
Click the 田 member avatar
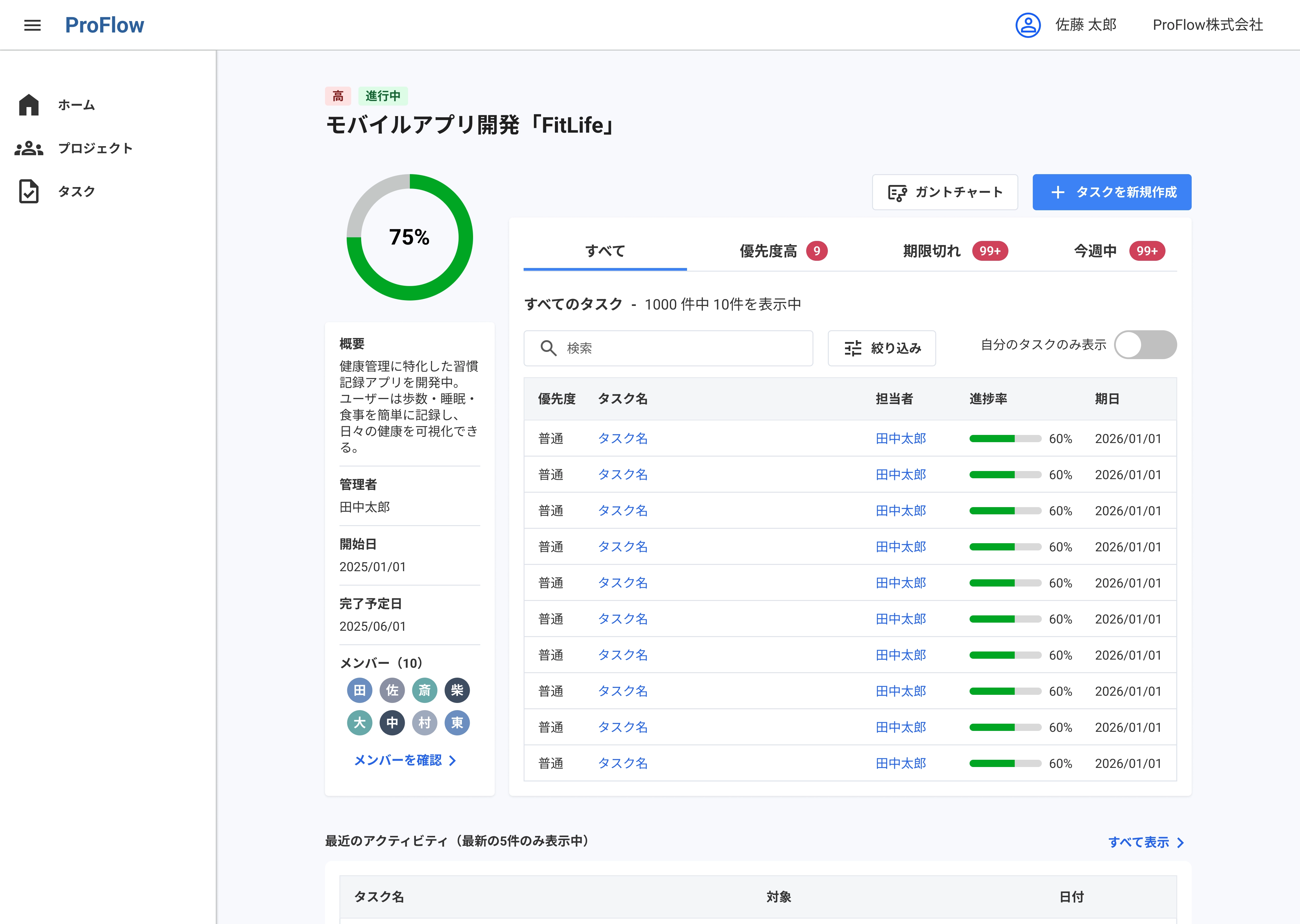click(x=359, y=690)
